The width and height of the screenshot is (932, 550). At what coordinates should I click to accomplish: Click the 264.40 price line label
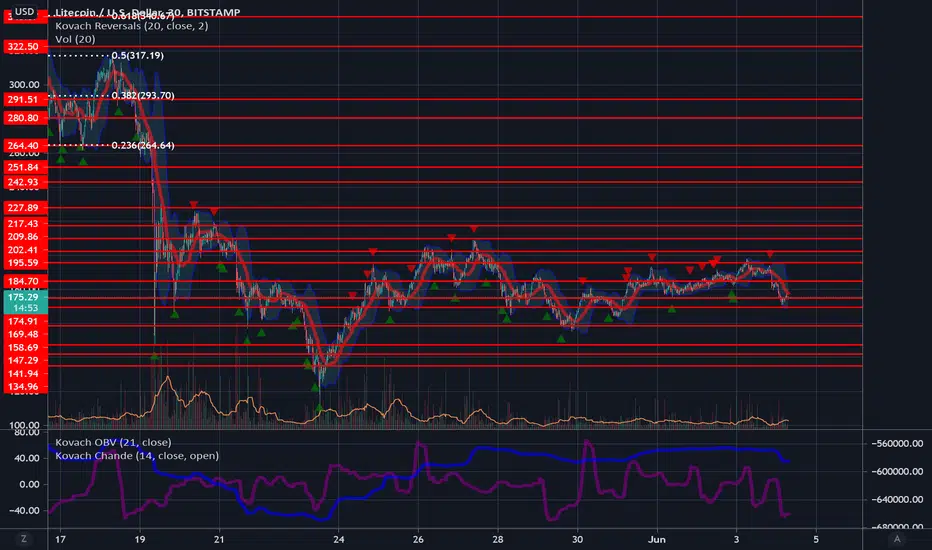24,146
